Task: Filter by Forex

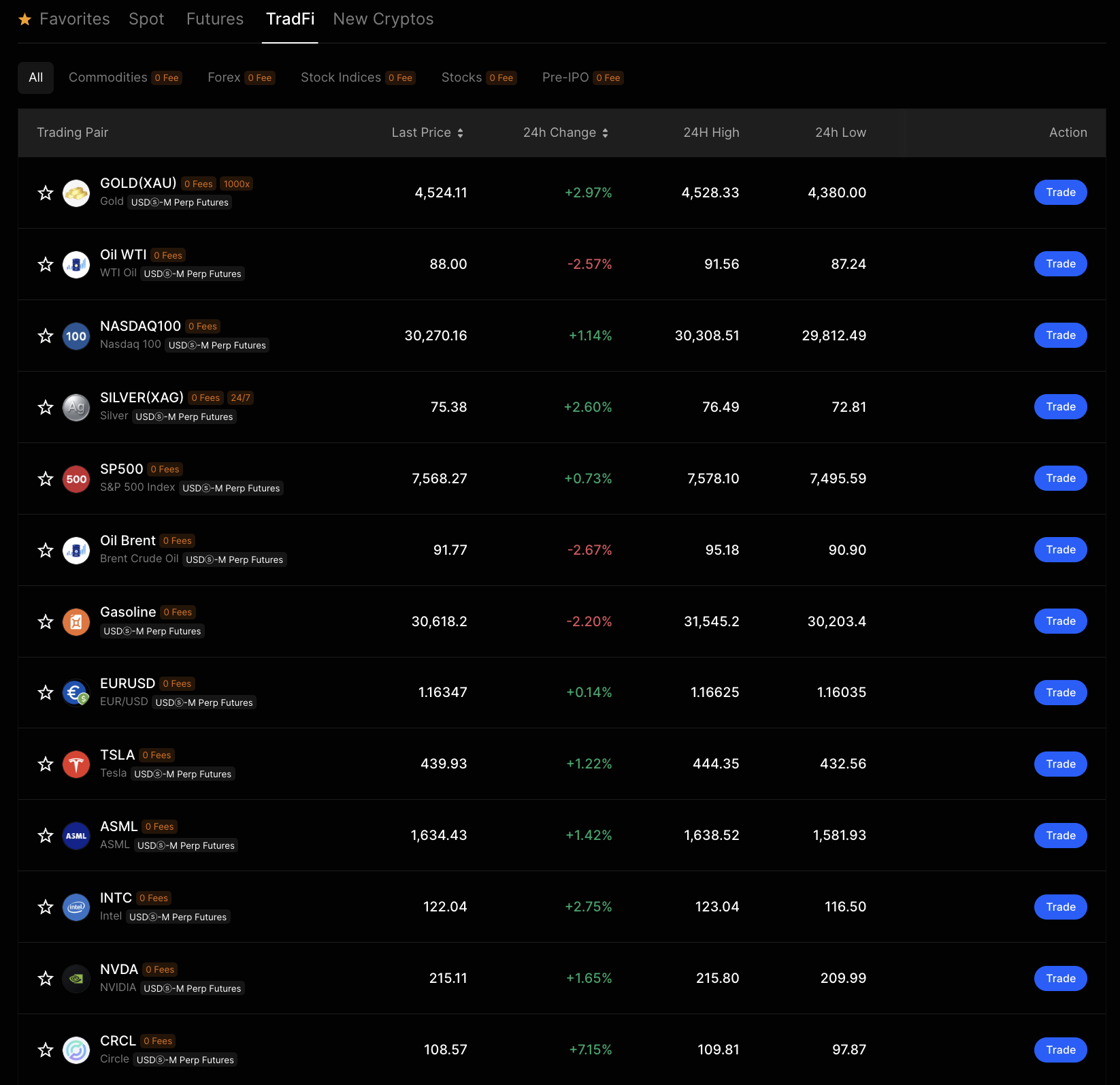Action: click(242, 78)
